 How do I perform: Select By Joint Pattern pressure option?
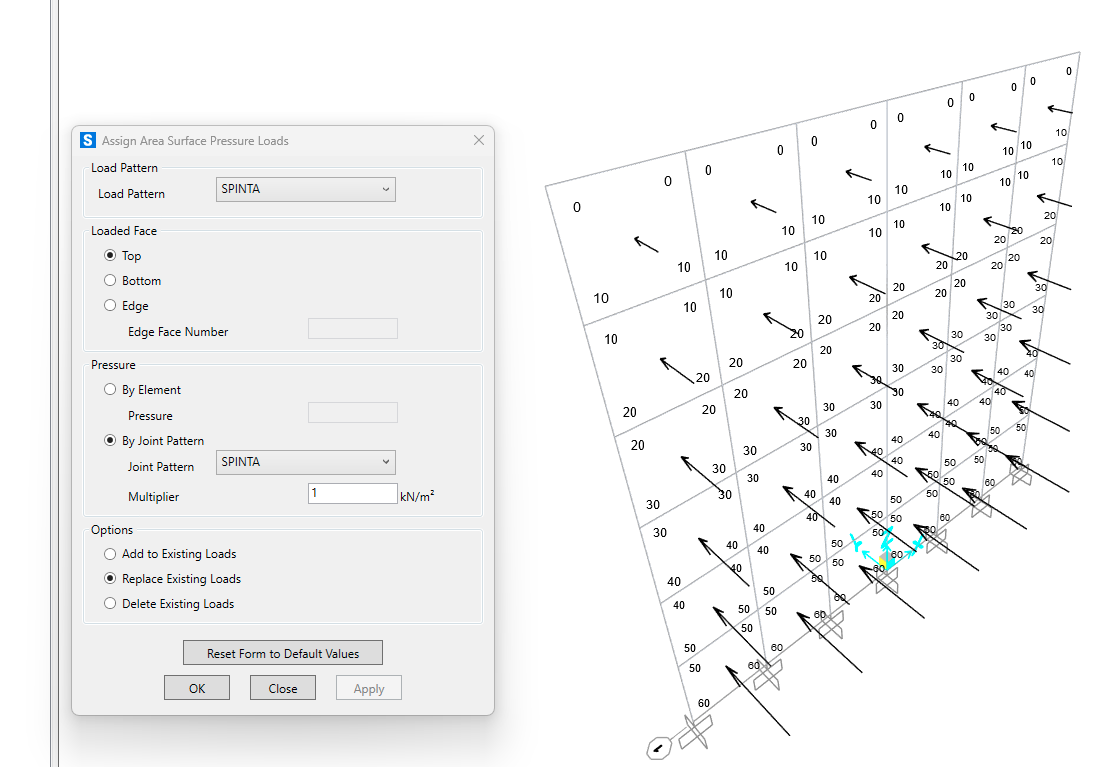point(111,441)
